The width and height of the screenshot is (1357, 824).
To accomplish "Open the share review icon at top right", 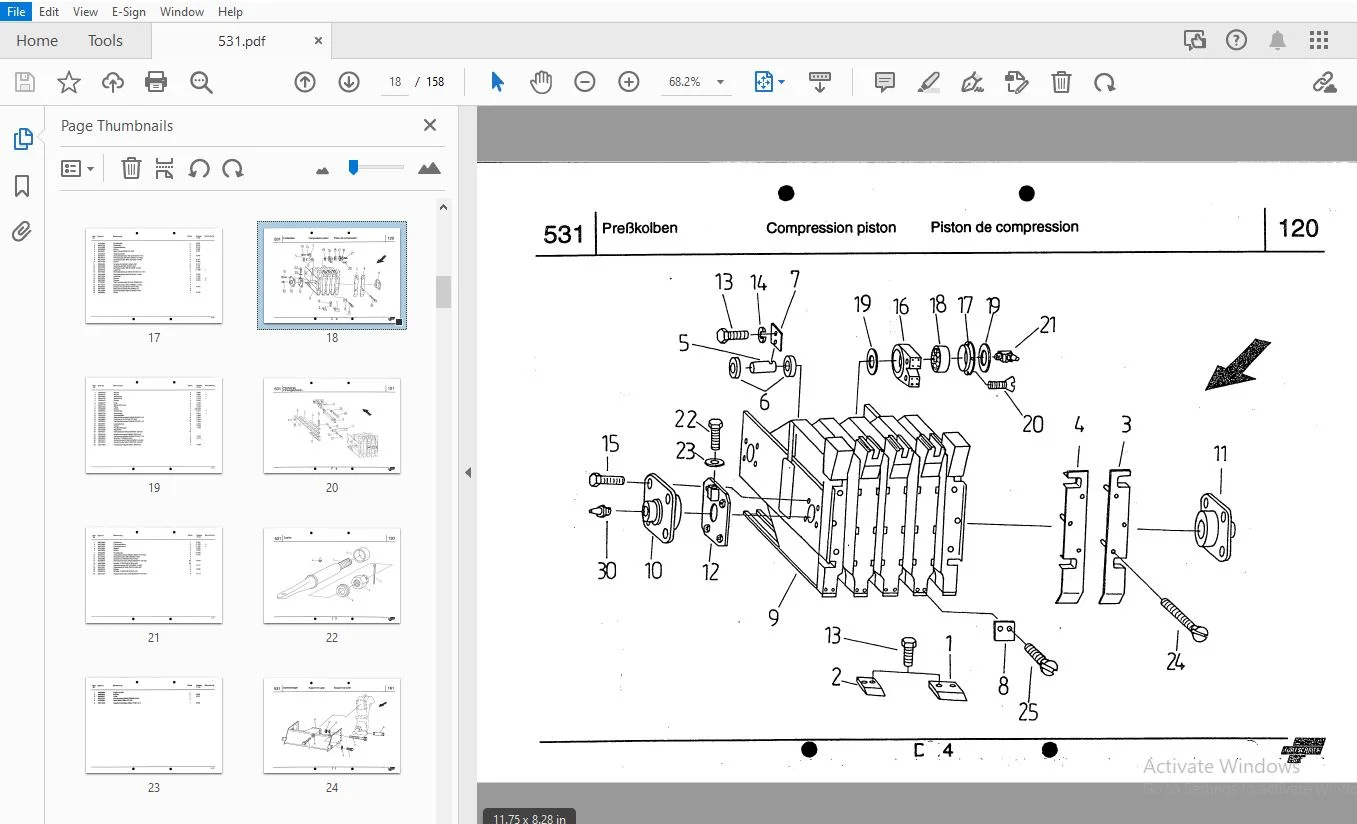I will [1195, 40].
